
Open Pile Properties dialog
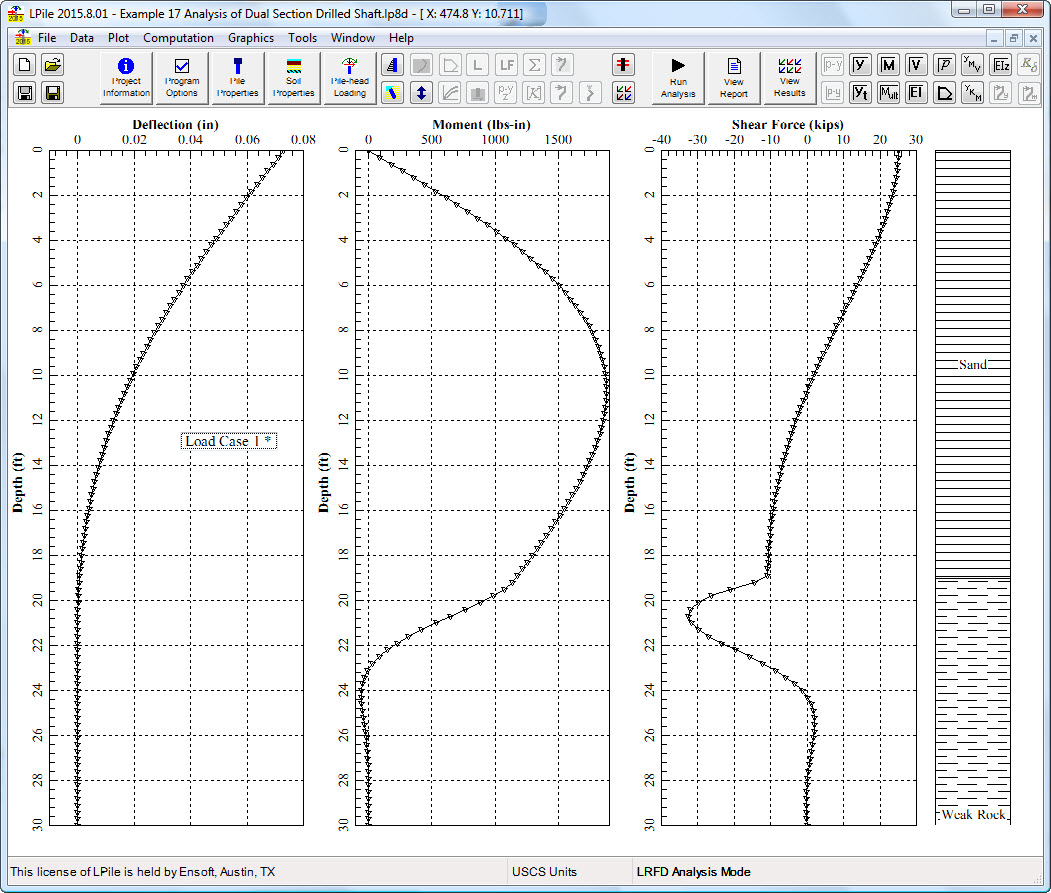click(238, 78)
